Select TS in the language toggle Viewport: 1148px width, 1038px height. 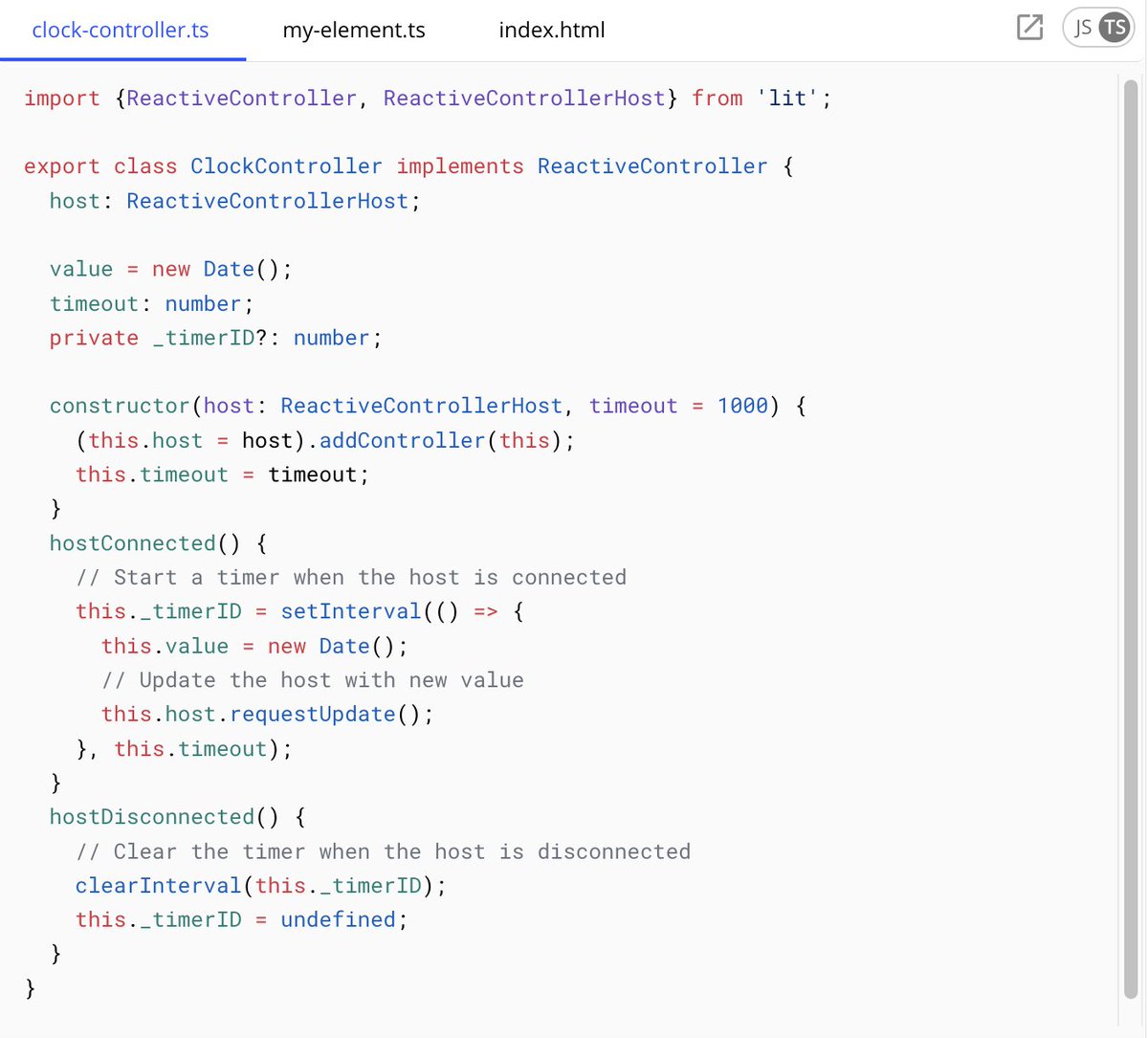1114,27
